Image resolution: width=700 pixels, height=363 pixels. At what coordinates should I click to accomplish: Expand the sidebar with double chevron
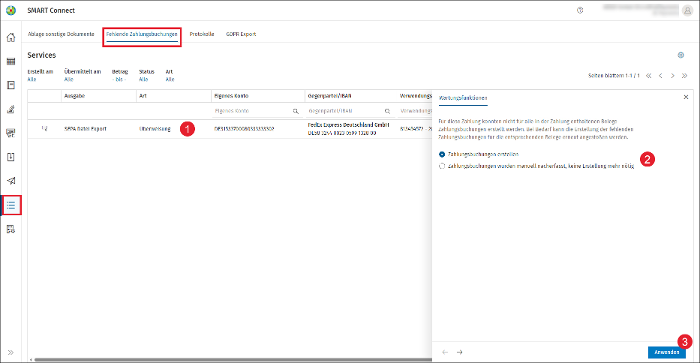tap(11, 352)
